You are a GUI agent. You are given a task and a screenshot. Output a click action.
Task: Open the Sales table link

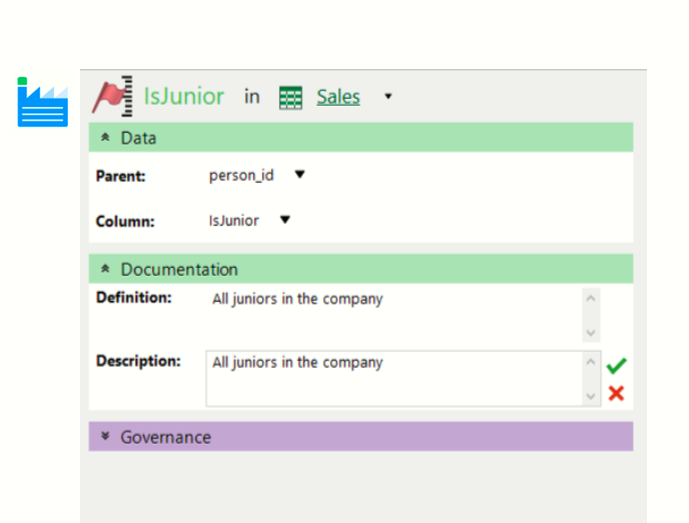point(338,97)
